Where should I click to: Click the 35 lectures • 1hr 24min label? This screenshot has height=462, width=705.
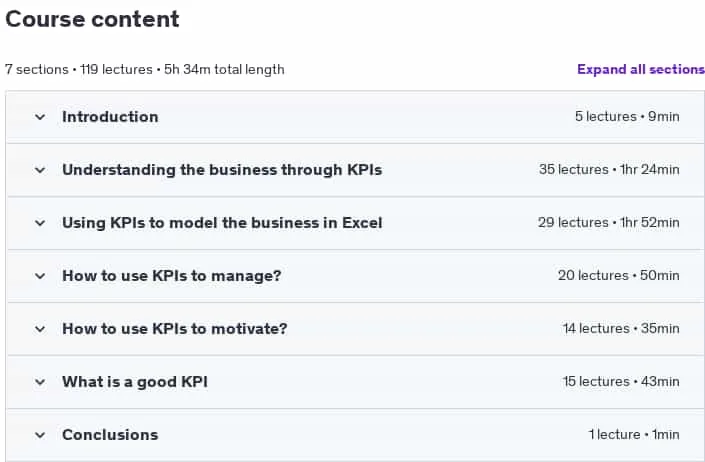(609, 169)
